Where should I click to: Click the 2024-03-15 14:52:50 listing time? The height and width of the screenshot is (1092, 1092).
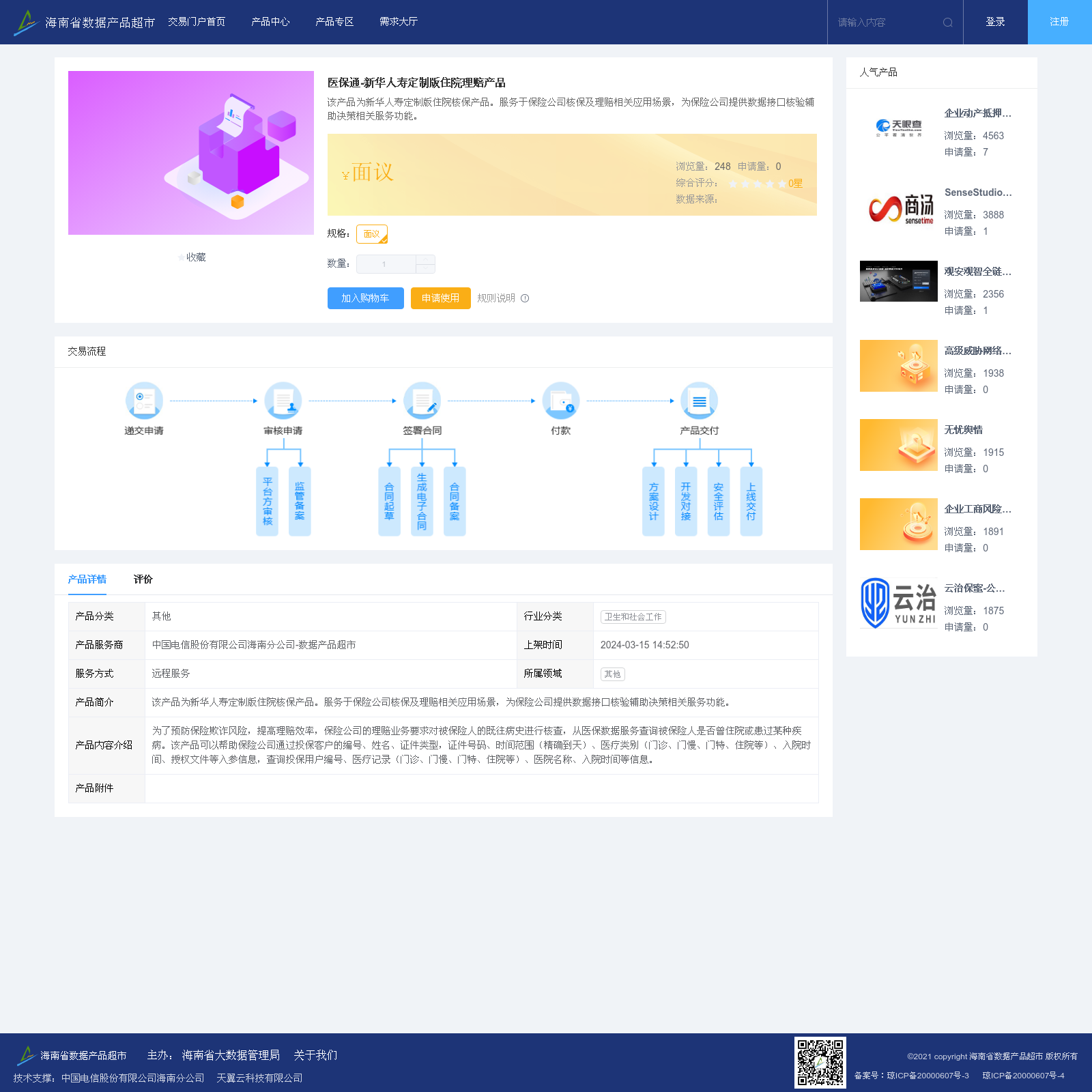(x=645, y=645)
